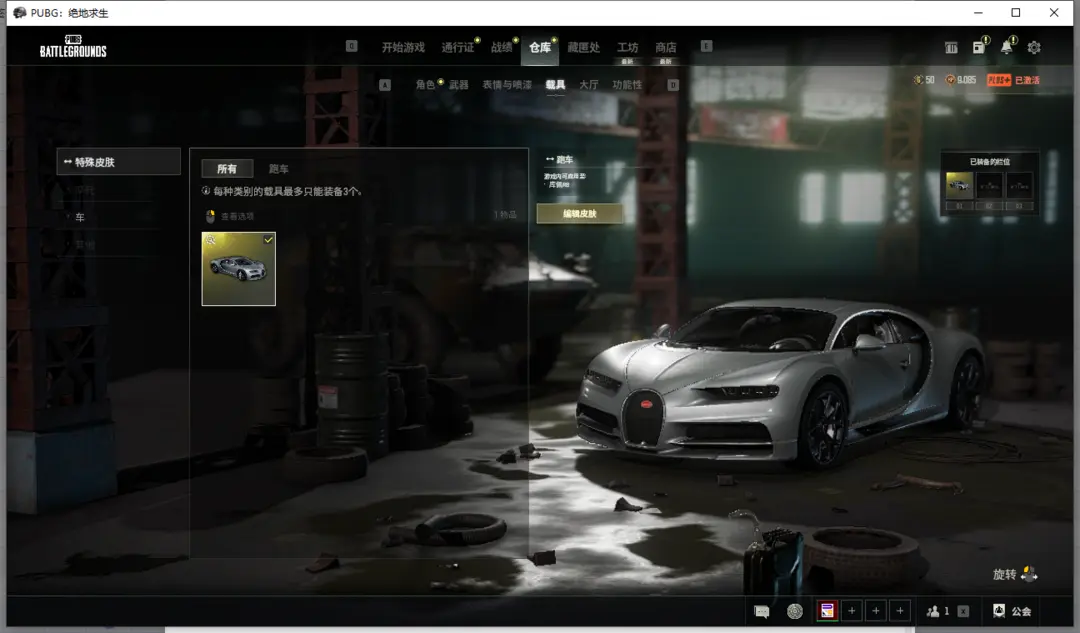
Task: Collapse the 特殊皮肤 category
Action: [x=118, y=162]
